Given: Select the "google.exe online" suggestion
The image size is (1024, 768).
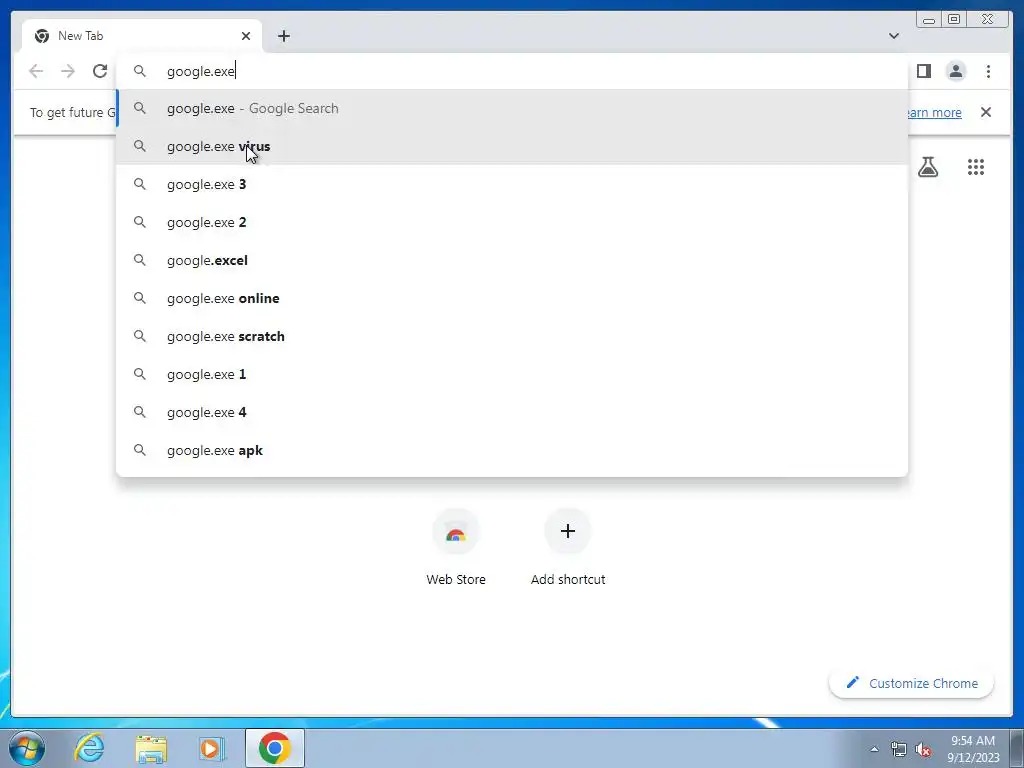Looking at the screenshot, I should pos(512,298).
